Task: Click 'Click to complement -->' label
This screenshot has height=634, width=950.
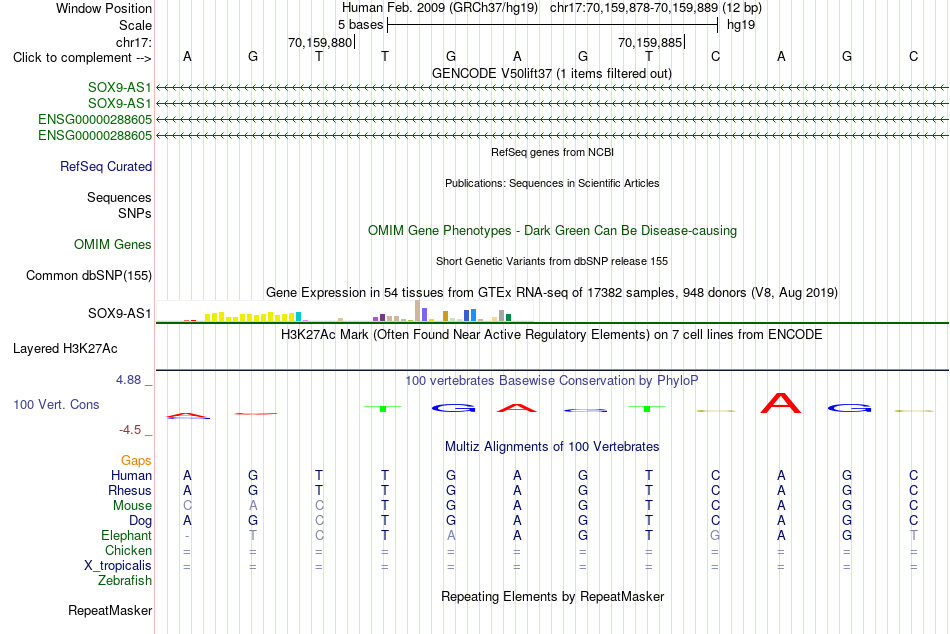Action: click(x=82, y=58)
